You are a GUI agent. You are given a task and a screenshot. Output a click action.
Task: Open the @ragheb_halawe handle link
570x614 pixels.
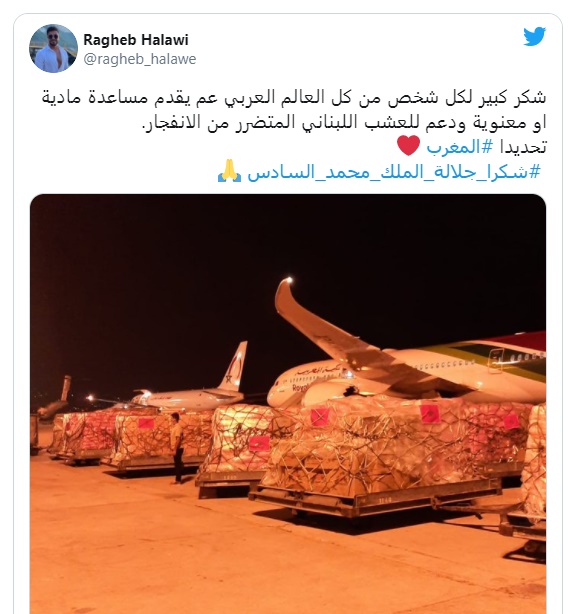click(x=140, y=59)
